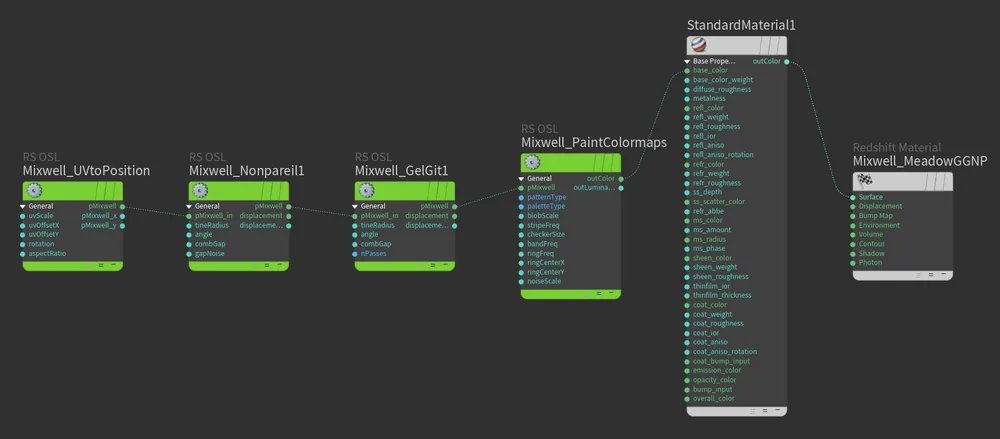Click the stripeFreq input port
The width and height of the screenshot is (1000, 439).
[521, 225]
